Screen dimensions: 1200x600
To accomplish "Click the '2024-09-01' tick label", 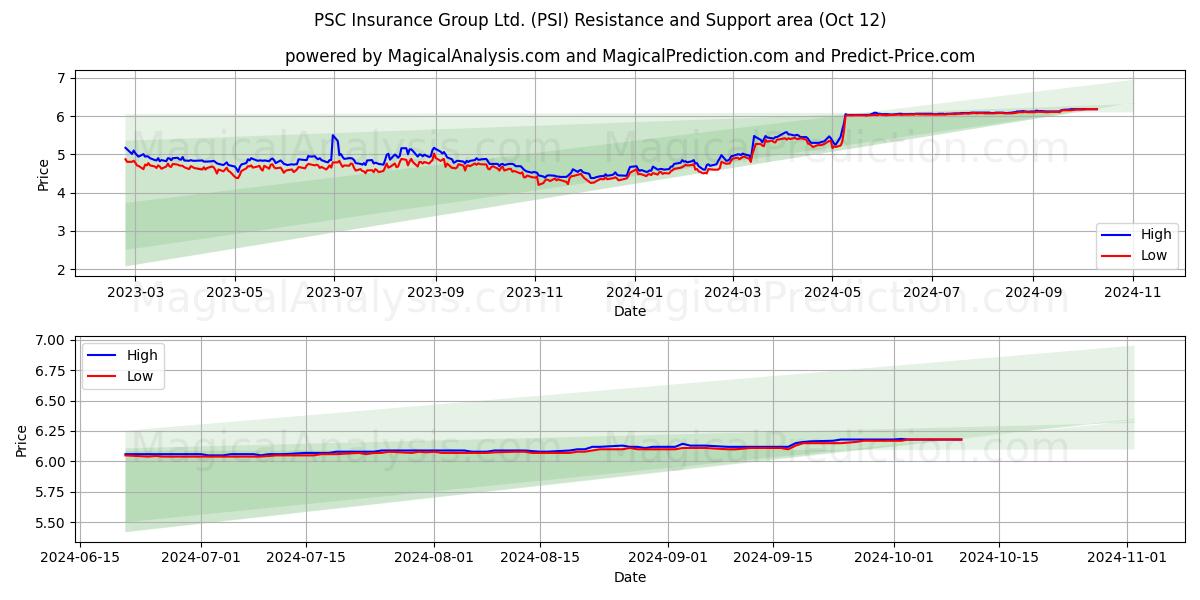I will point(668,557).
